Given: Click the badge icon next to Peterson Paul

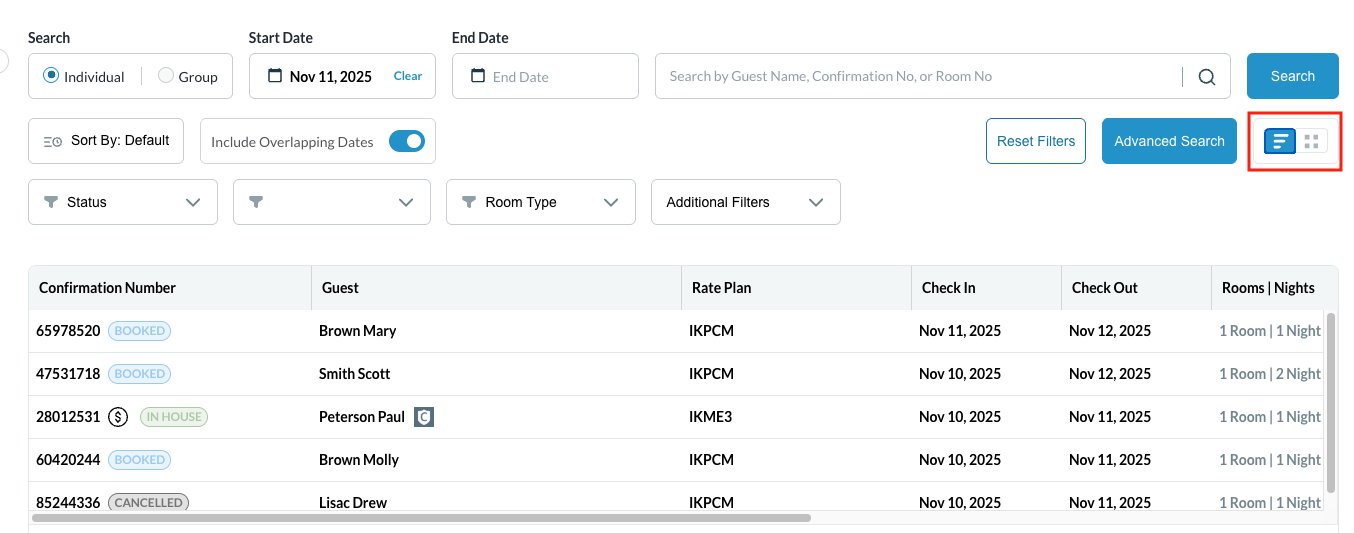Looking at the screenshot, I should tap(424, 417).
